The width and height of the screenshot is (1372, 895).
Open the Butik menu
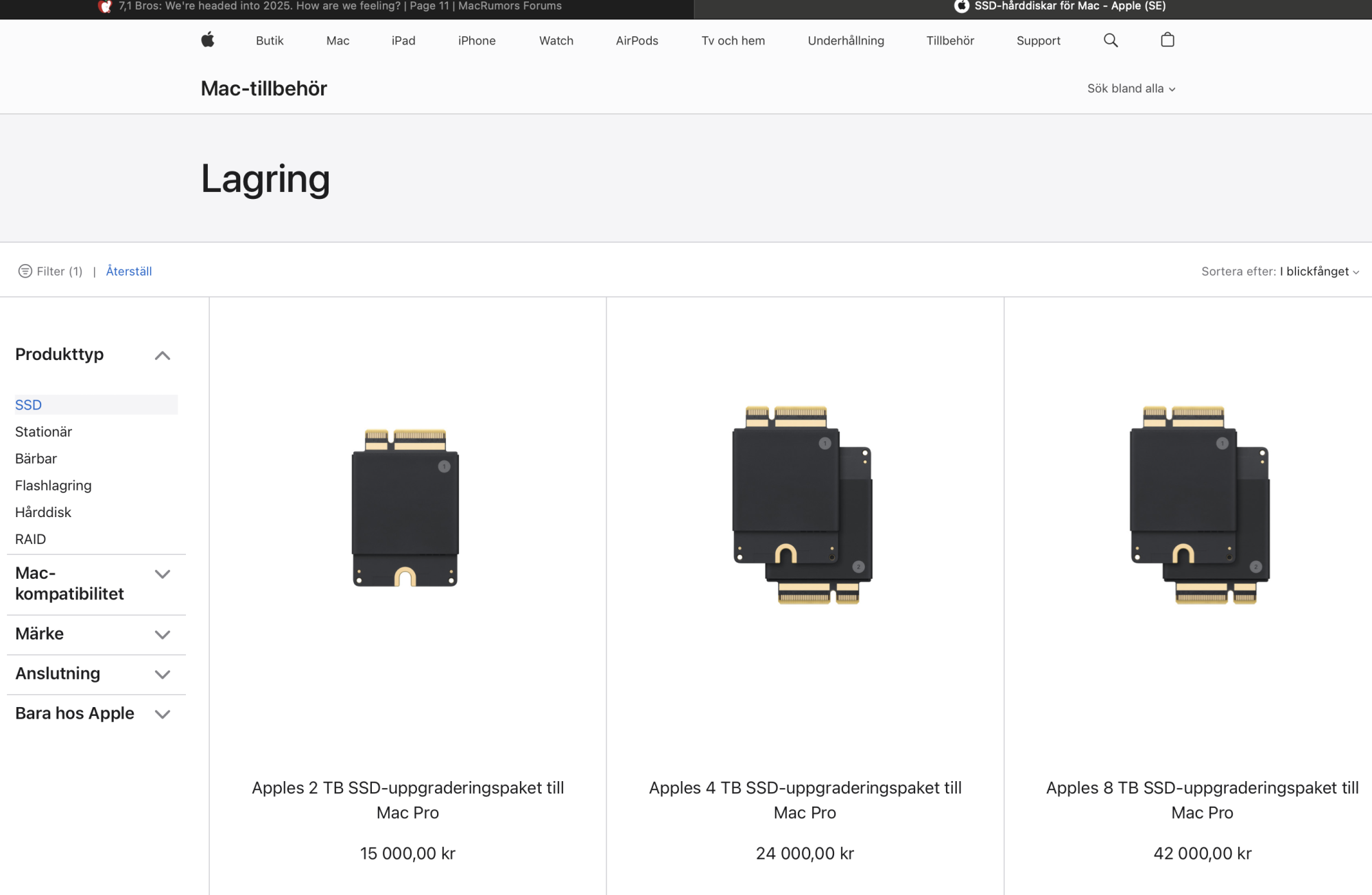[x=270, y=40]
